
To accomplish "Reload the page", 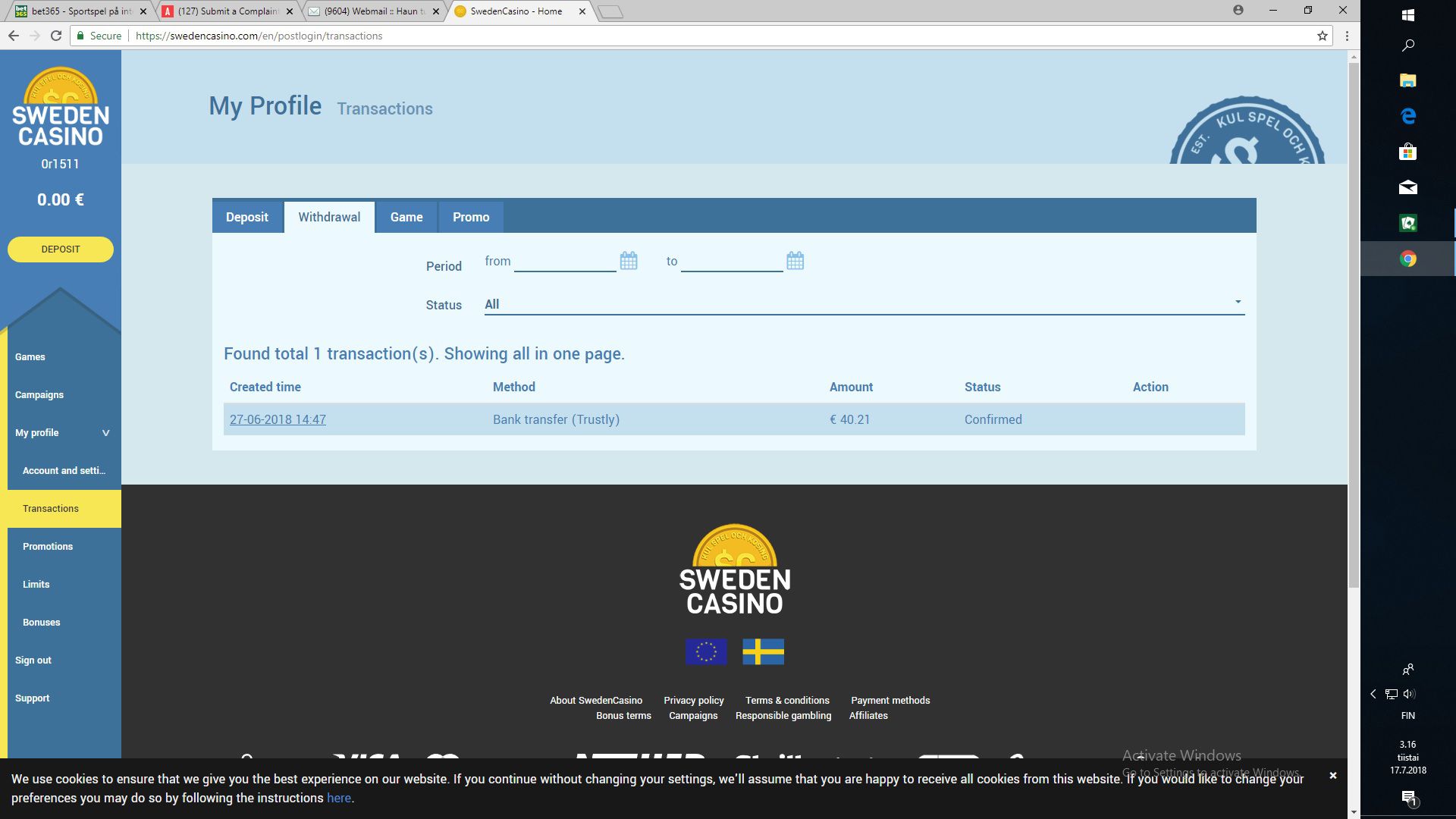I will [55, 36].
